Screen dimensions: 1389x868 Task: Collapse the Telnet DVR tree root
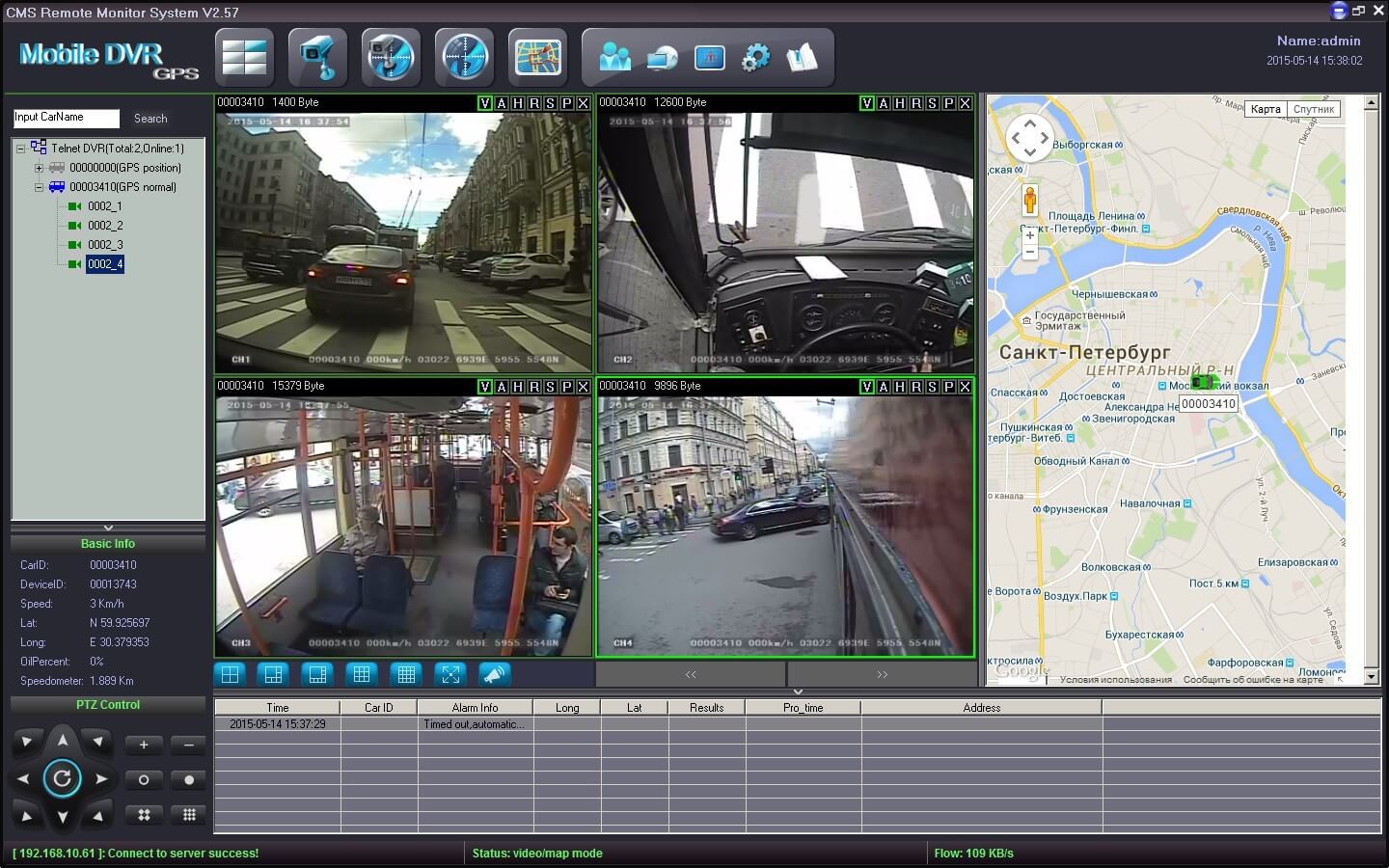20,149
